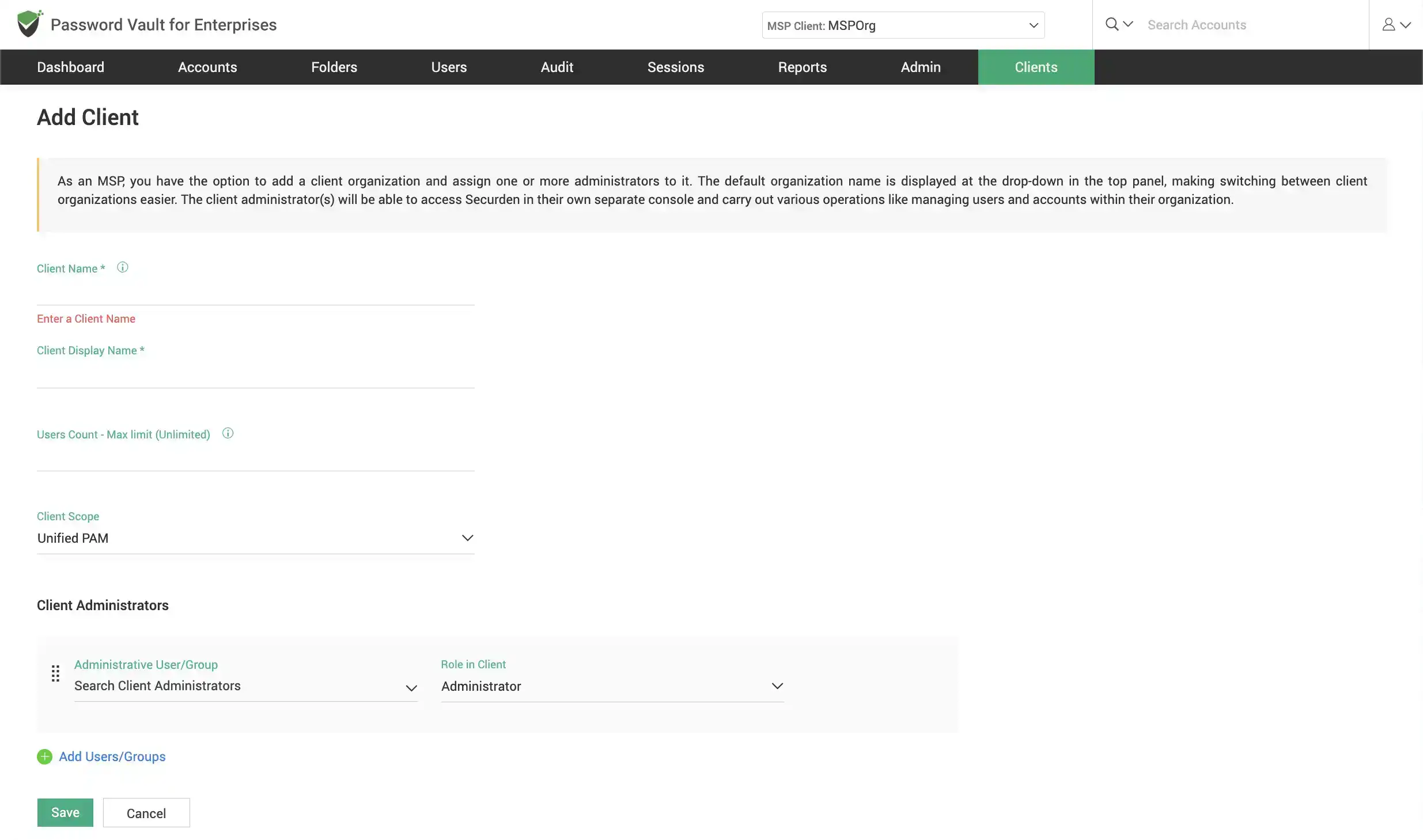1423x840 pixels.
Task: Open the Reports tab
Action: click(803, 67)
